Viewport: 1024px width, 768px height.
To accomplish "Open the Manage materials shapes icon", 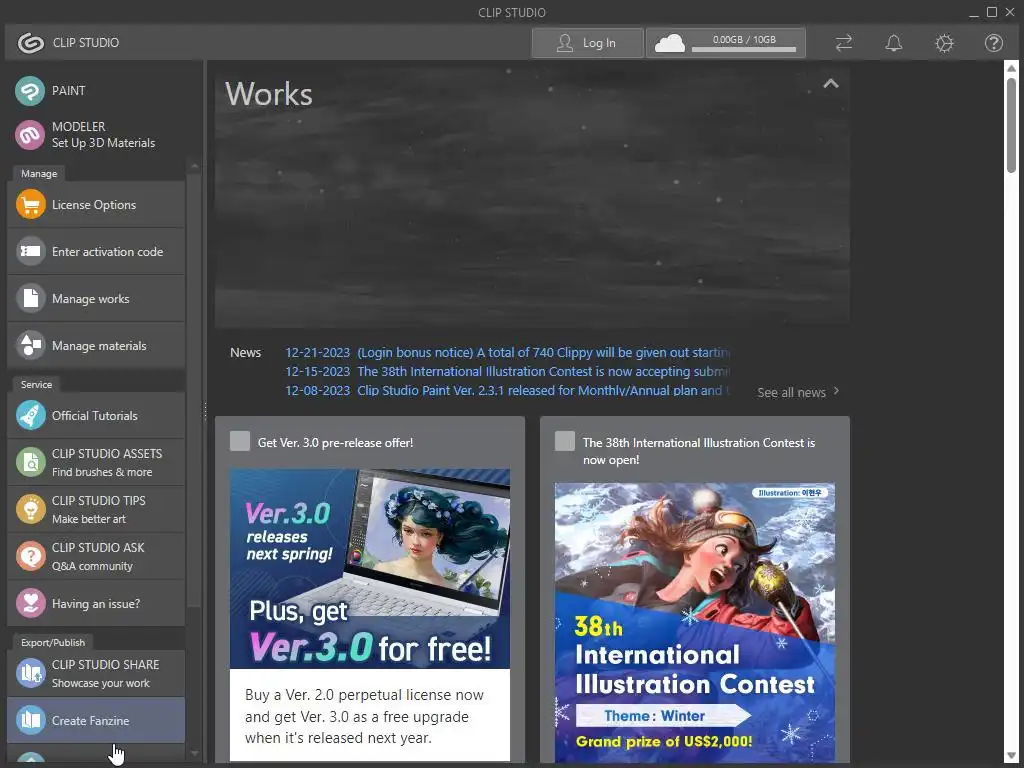I will (30, 345).
